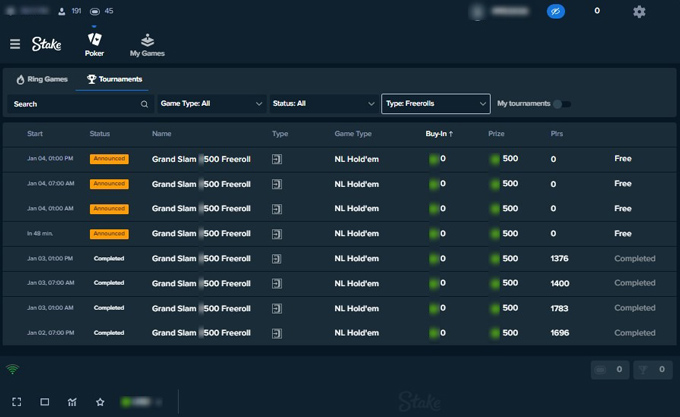Open the Type: Freerolls dropdown
Image resolution: width=680 pixels, height=417 pixels.
tap(435, 104)
